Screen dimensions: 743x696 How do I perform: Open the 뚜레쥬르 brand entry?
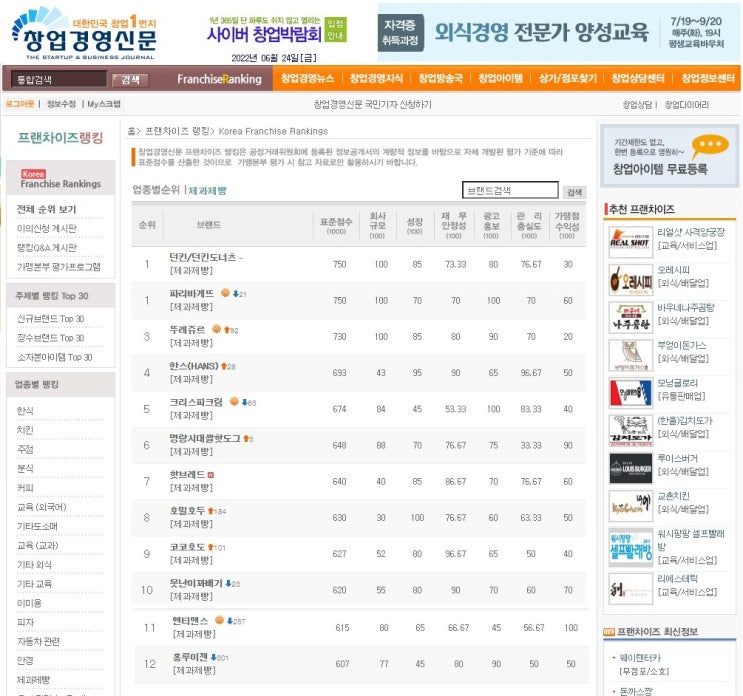(187, 330)
